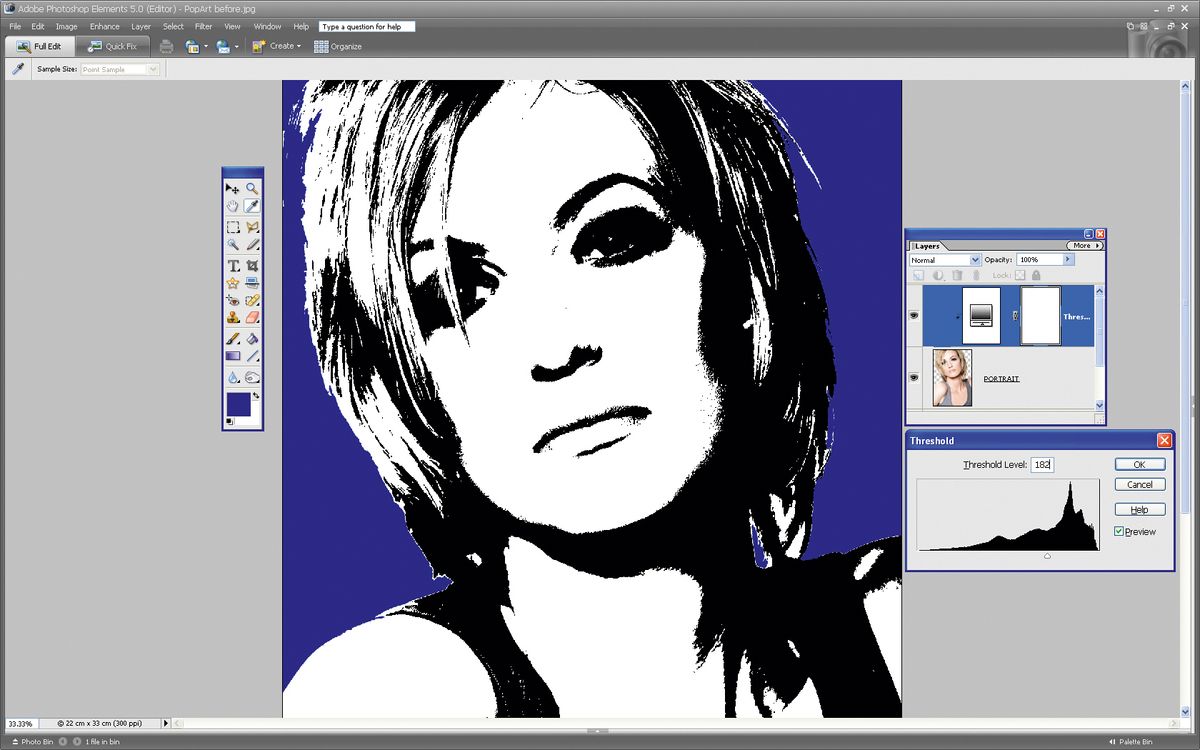Open the More menu in Layers palette
The width and height of the screenshot is (1200, 750).
[1085, 246]
